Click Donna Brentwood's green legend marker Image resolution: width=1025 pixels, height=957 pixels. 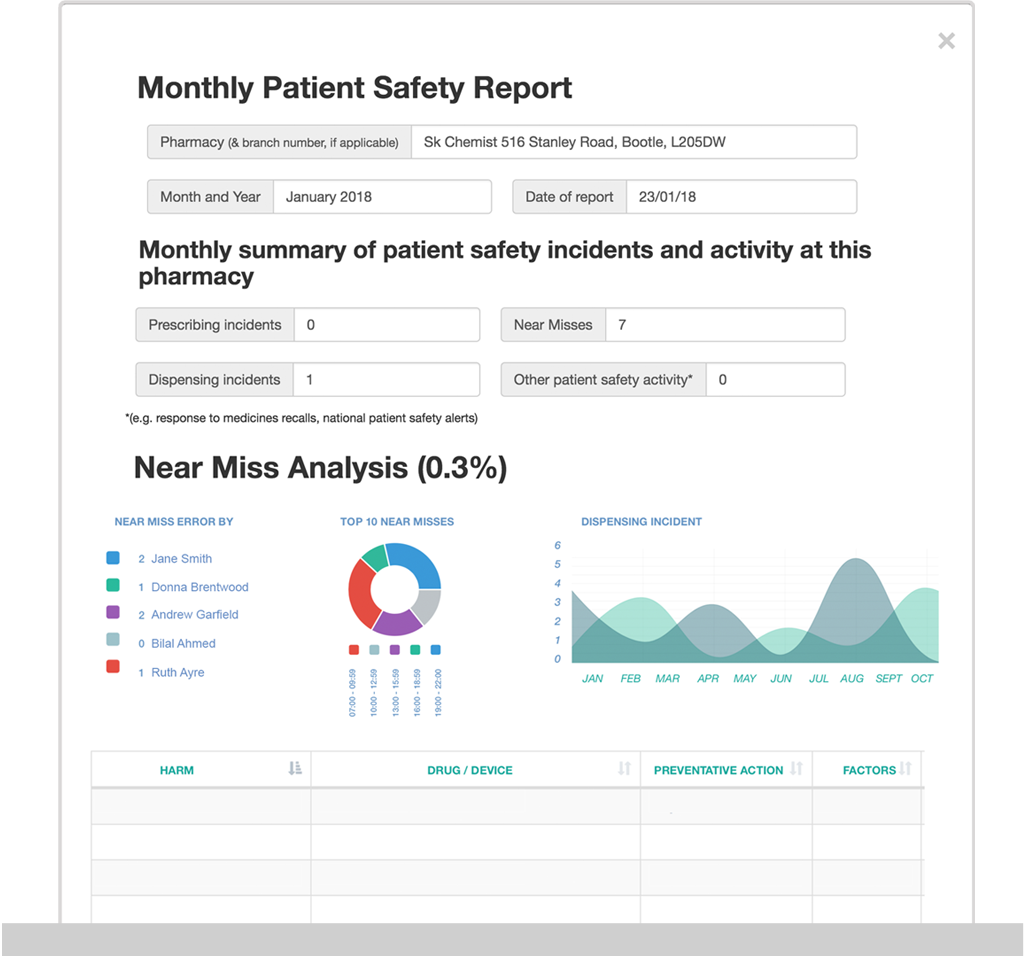[x=112, y=586]
